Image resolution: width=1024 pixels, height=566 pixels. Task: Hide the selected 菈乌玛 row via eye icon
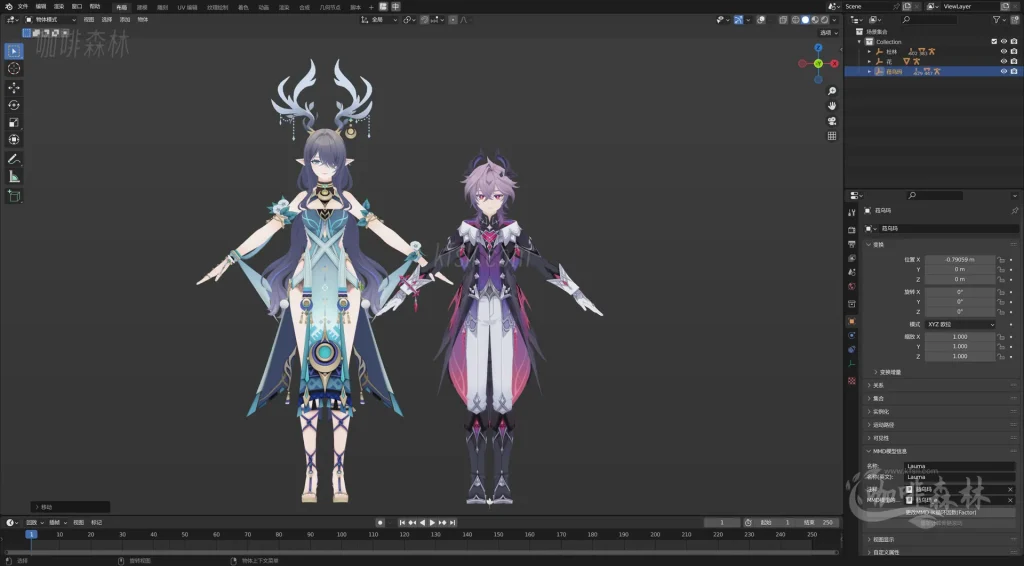coord(1004,71)
